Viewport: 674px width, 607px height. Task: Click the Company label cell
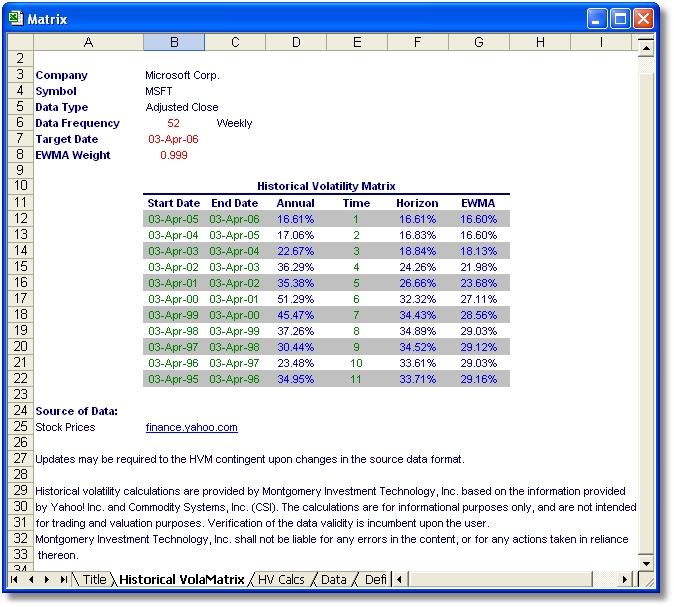61,75
